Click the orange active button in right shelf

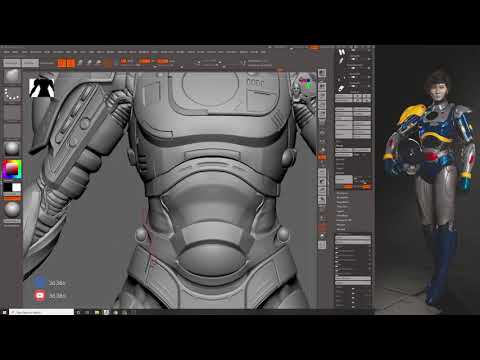pyautogui.click(x=322, y=157)
